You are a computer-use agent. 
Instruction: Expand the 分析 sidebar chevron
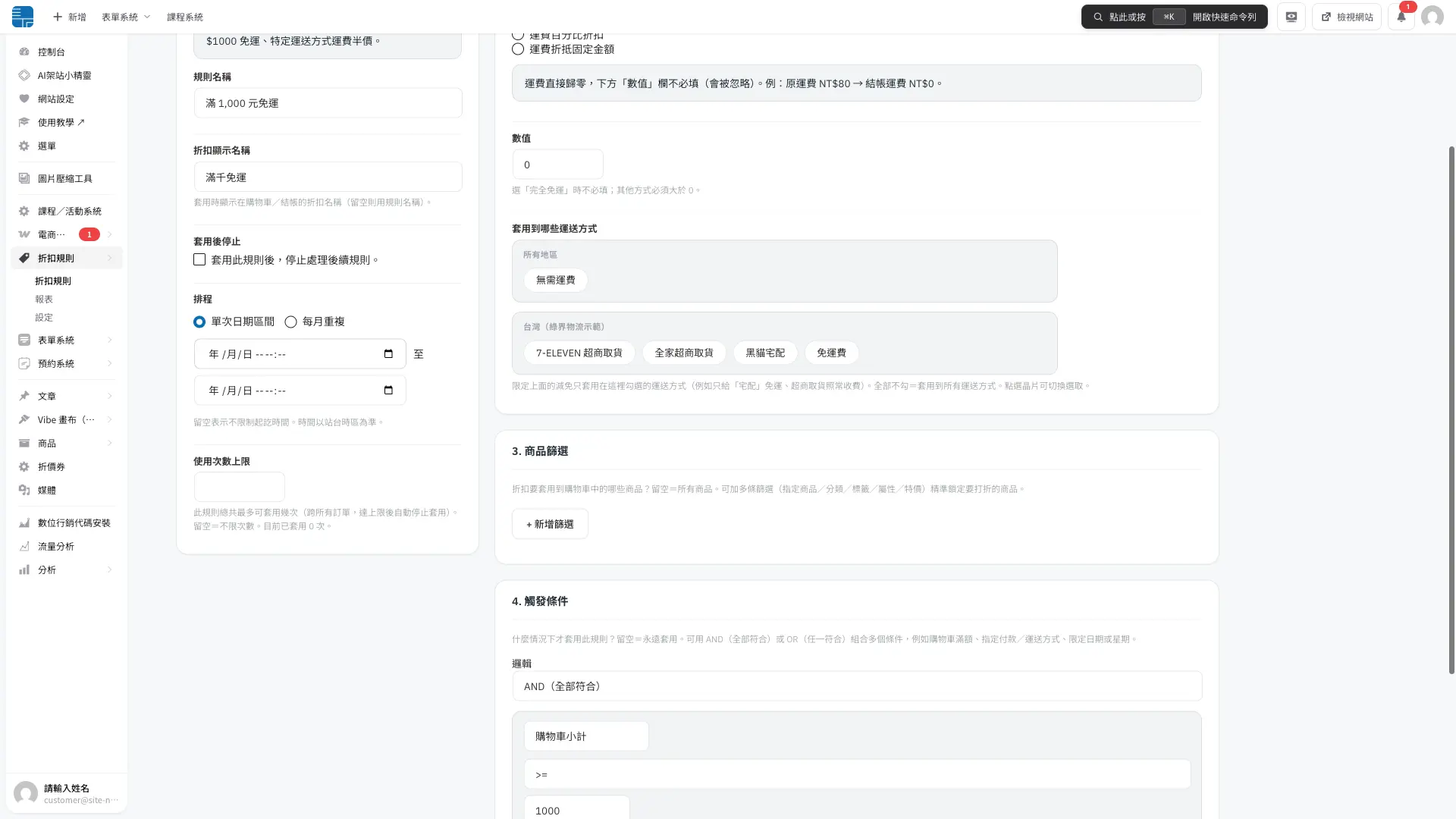110,570
